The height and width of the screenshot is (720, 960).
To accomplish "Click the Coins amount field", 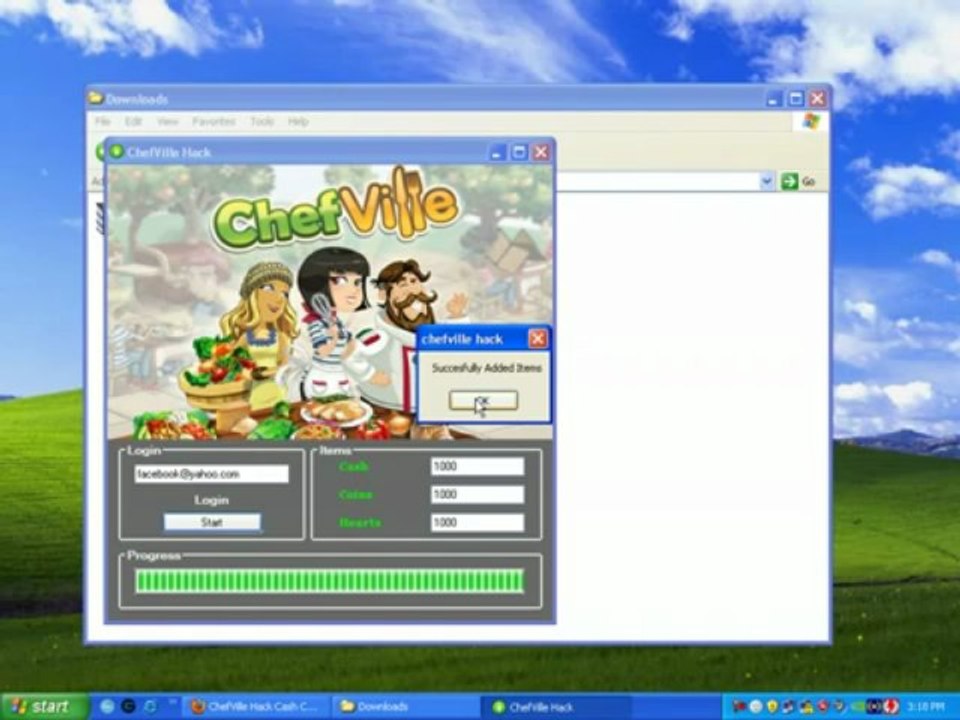I will [477, 495].
